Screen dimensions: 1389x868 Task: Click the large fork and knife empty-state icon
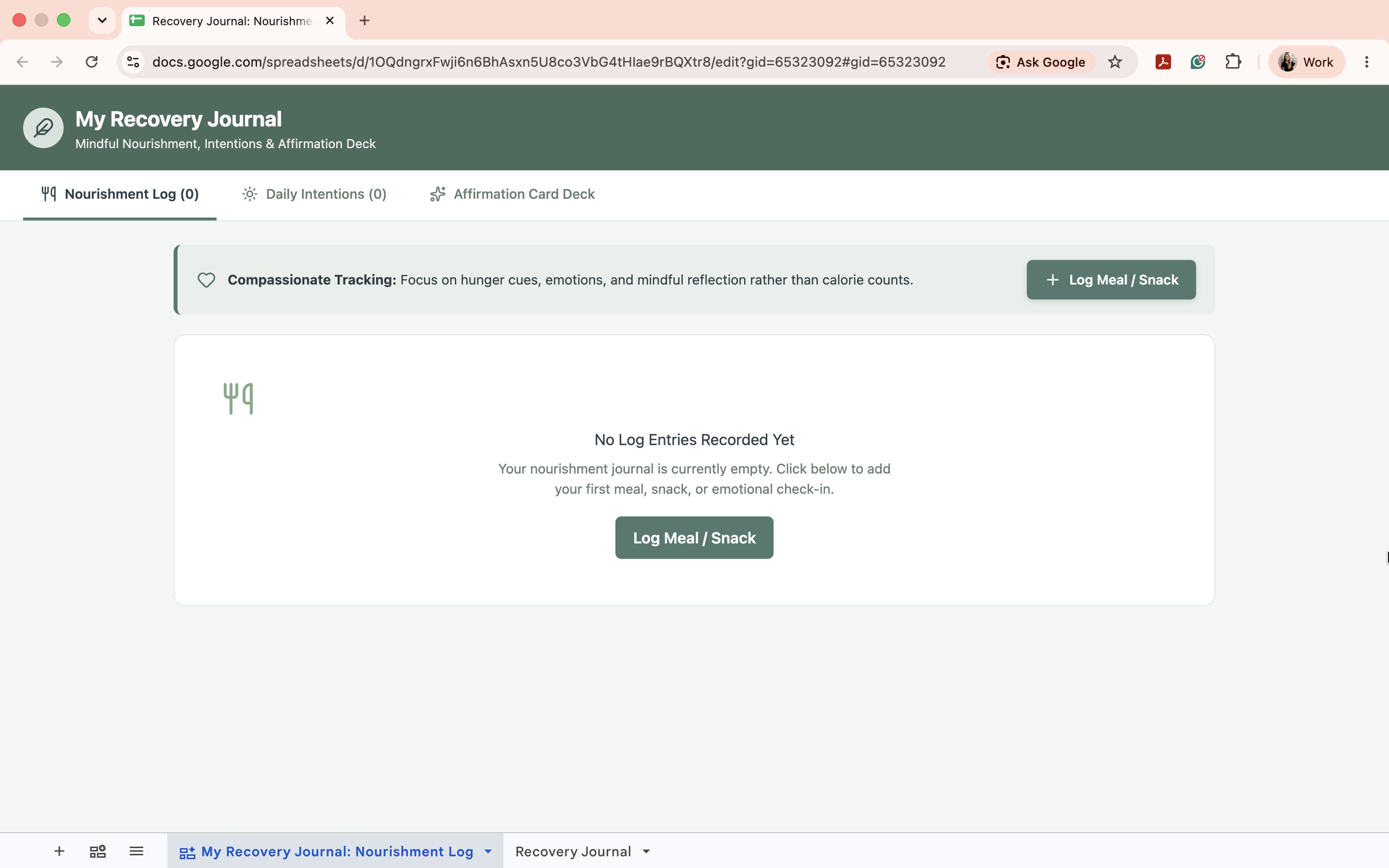coord(238,398)
